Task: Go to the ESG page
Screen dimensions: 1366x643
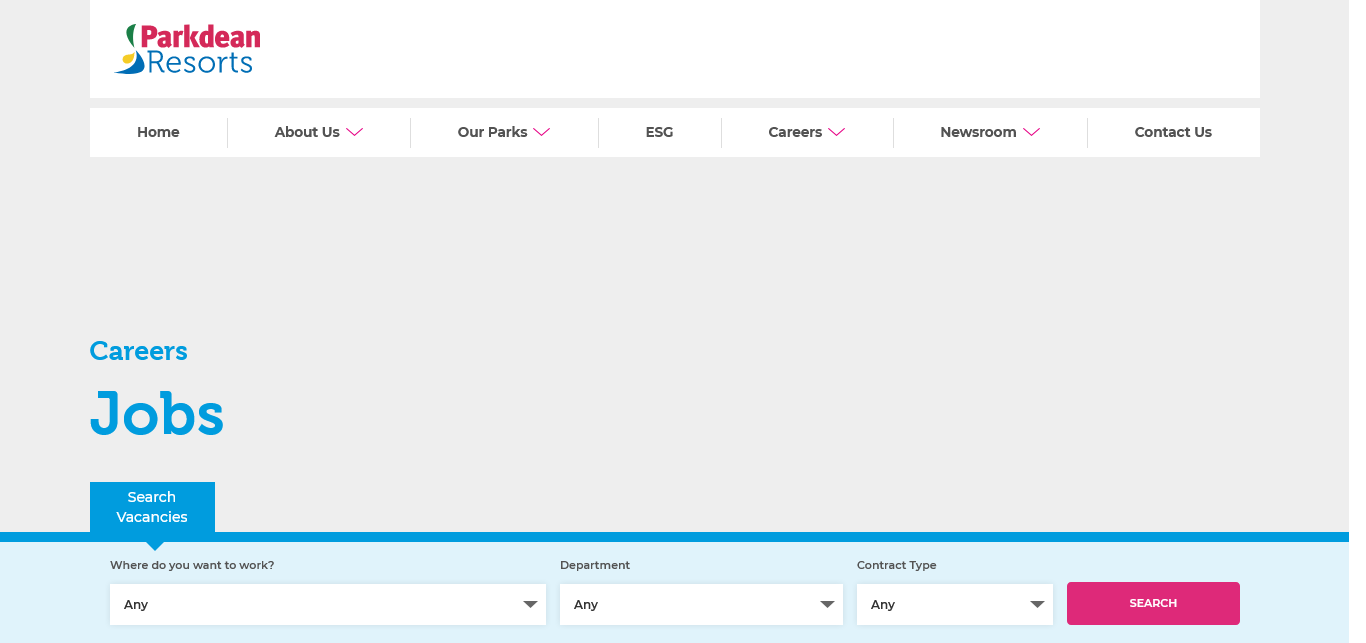Action: tap(659, 132)
